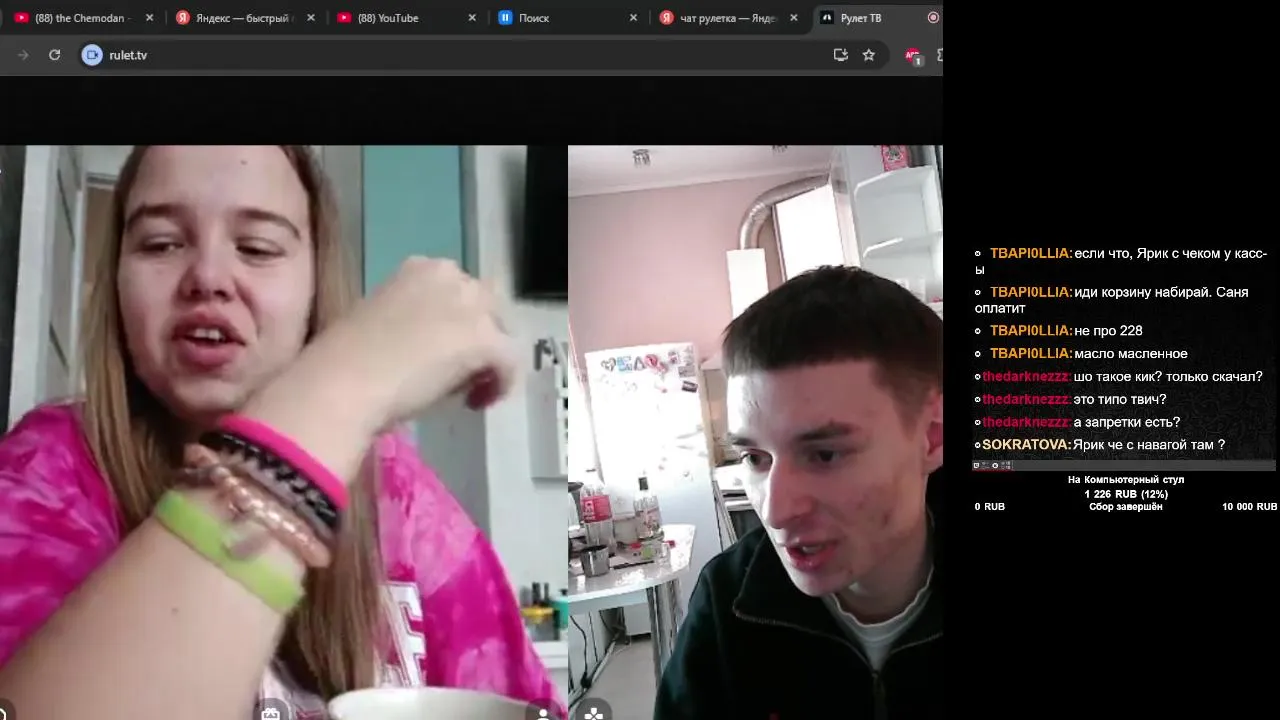Switch to 'Яндекс — быстрый' tab

pyautogui.click(x=233, y=18)
